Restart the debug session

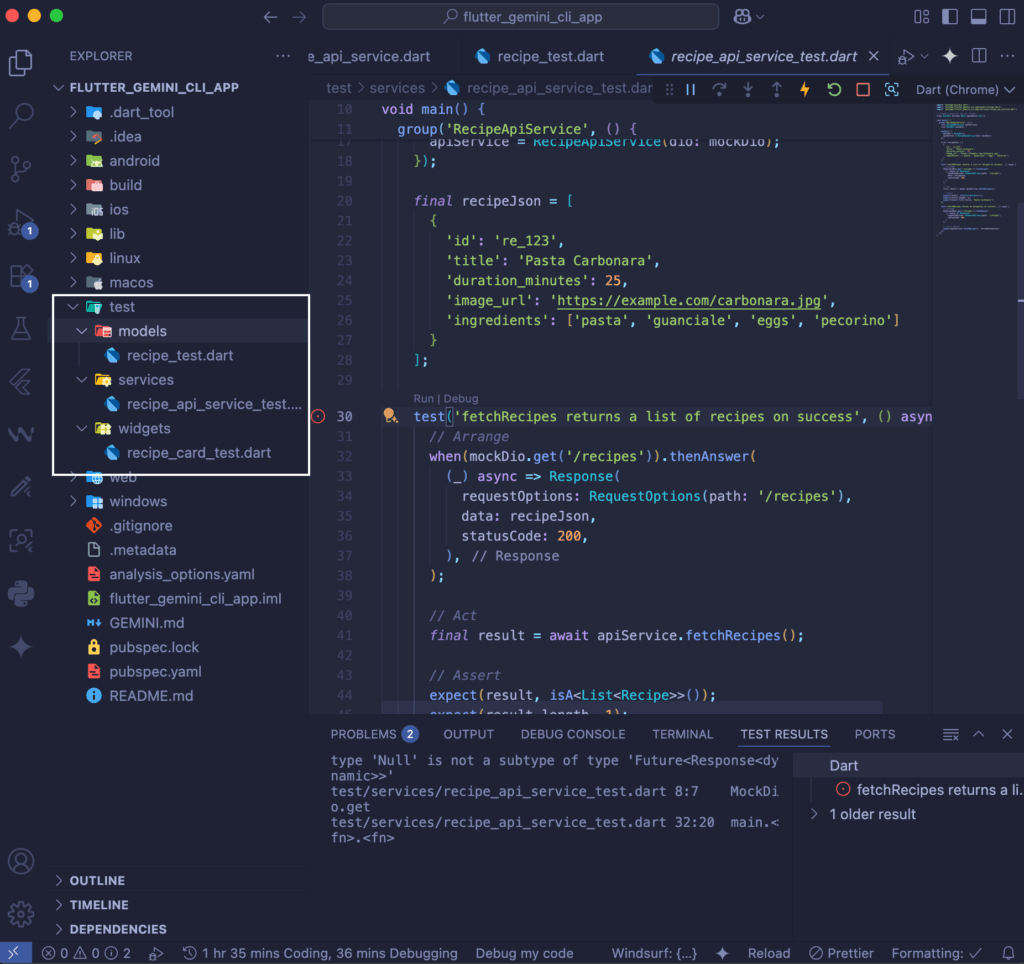tap(834, 89)
